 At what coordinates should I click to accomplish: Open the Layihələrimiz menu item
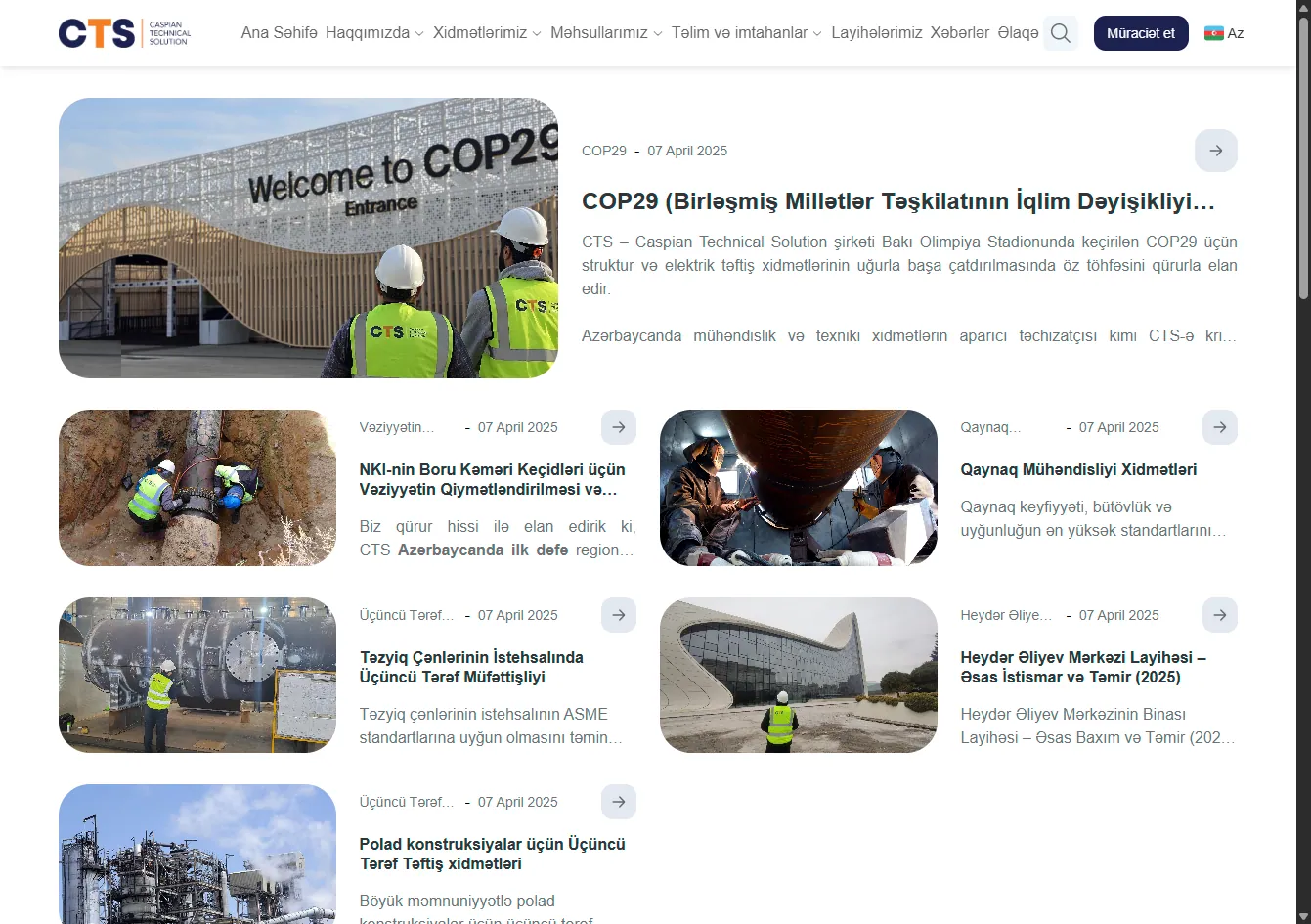[877, 33]
